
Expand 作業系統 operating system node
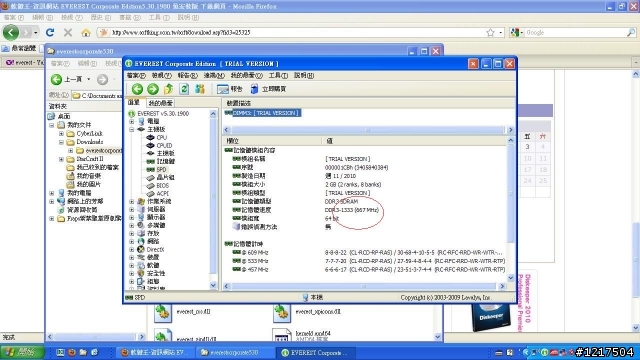pyautogui.click(x=132, y=202)
